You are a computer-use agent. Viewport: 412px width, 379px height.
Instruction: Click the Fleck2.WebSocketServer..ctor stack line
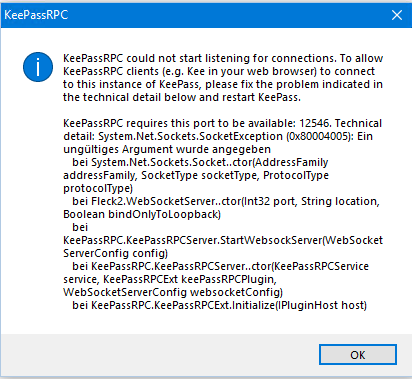pos(226,202)
